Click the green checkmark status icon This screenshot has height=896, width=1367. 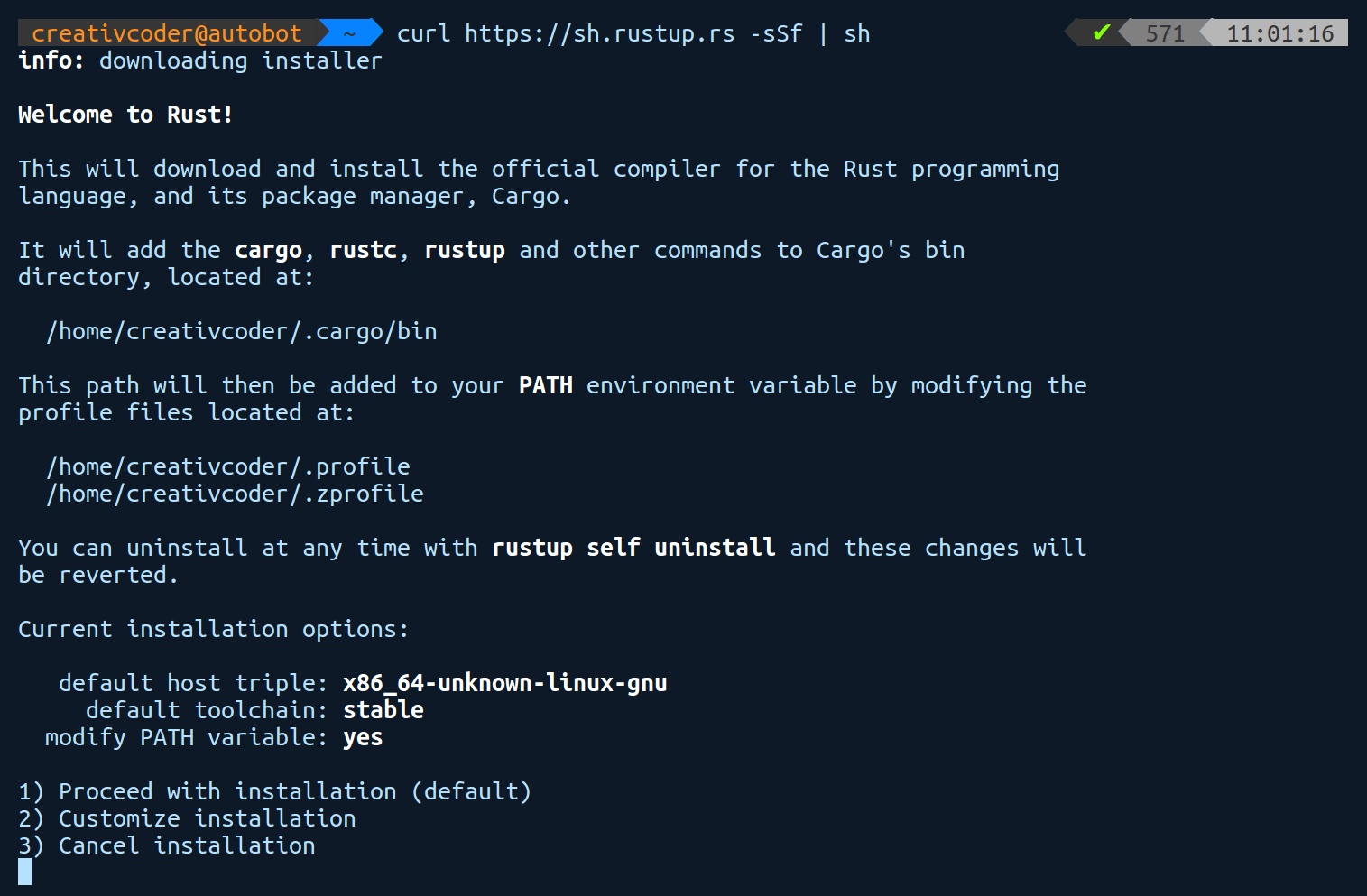1101,33
